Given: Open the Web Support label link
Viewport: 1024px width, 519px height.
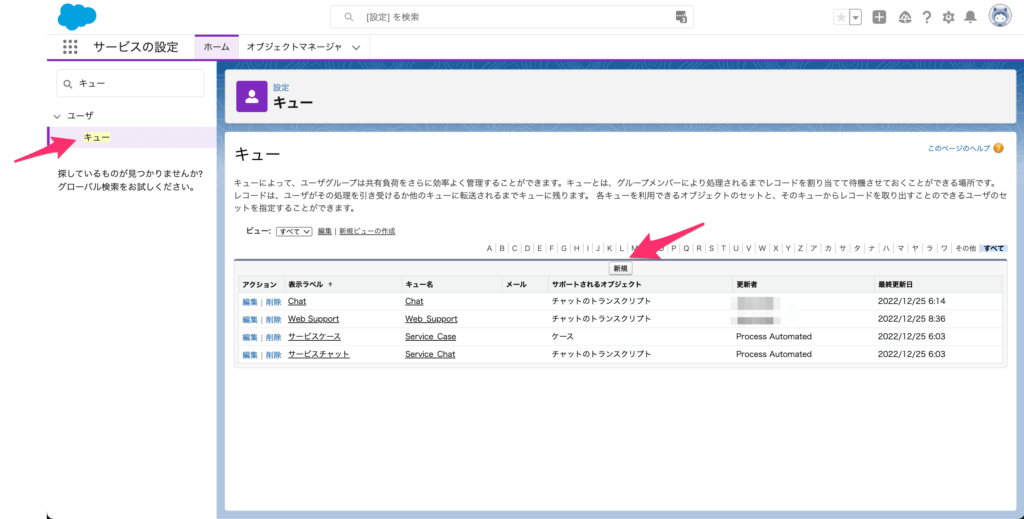Looking at the screenshot, I should (x=313, y=319).
